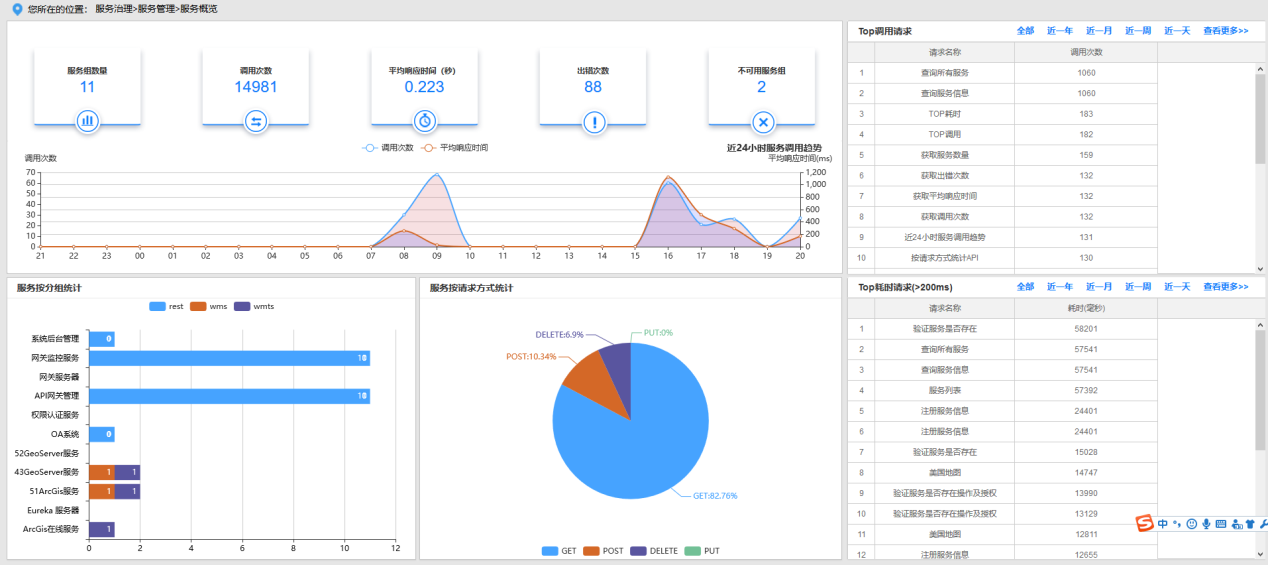
Task: Toggle the POST legend item under pie
Action: pyautogui.click(x=604, y=551)
